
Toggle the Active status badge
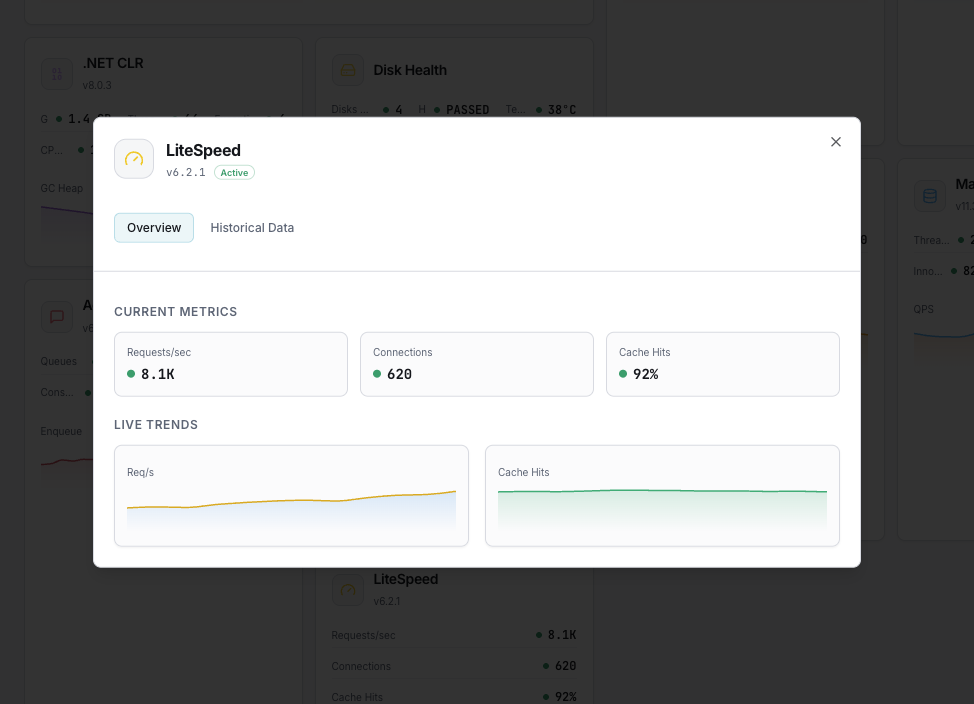pos(234,172)
